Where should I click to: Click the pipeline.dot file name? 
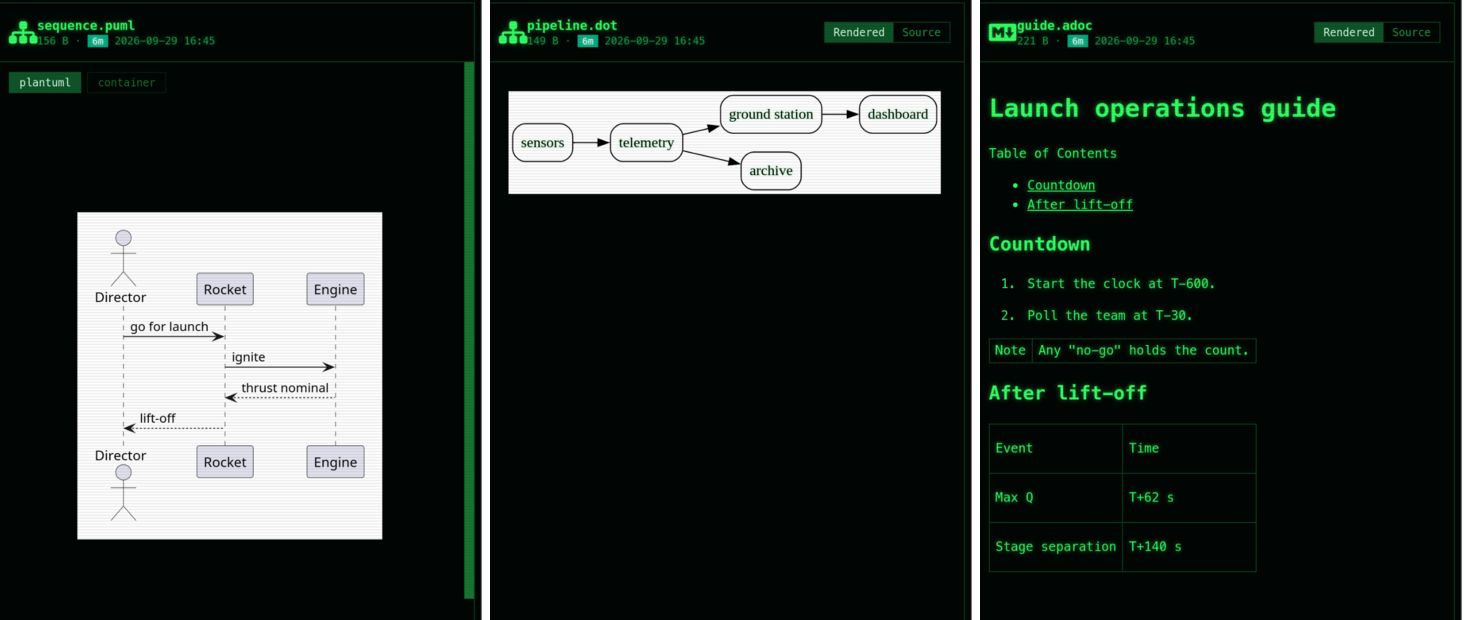coord(572,26)
